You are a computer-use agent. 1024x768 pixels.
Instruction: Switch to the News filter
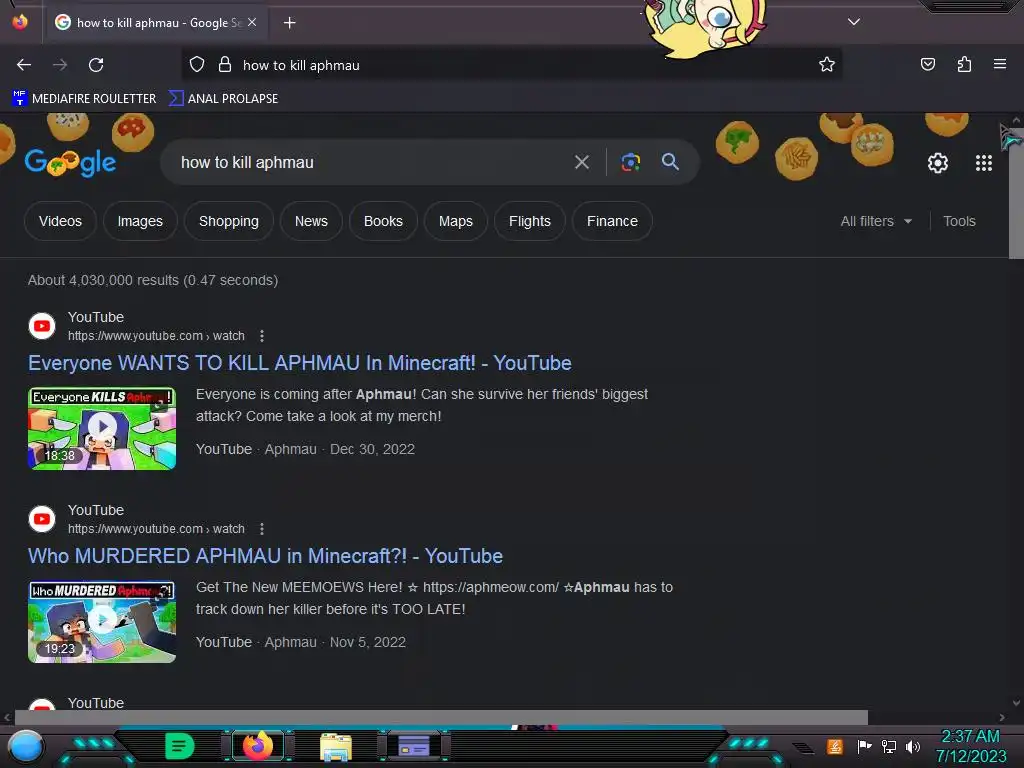(x=312, y=221)
